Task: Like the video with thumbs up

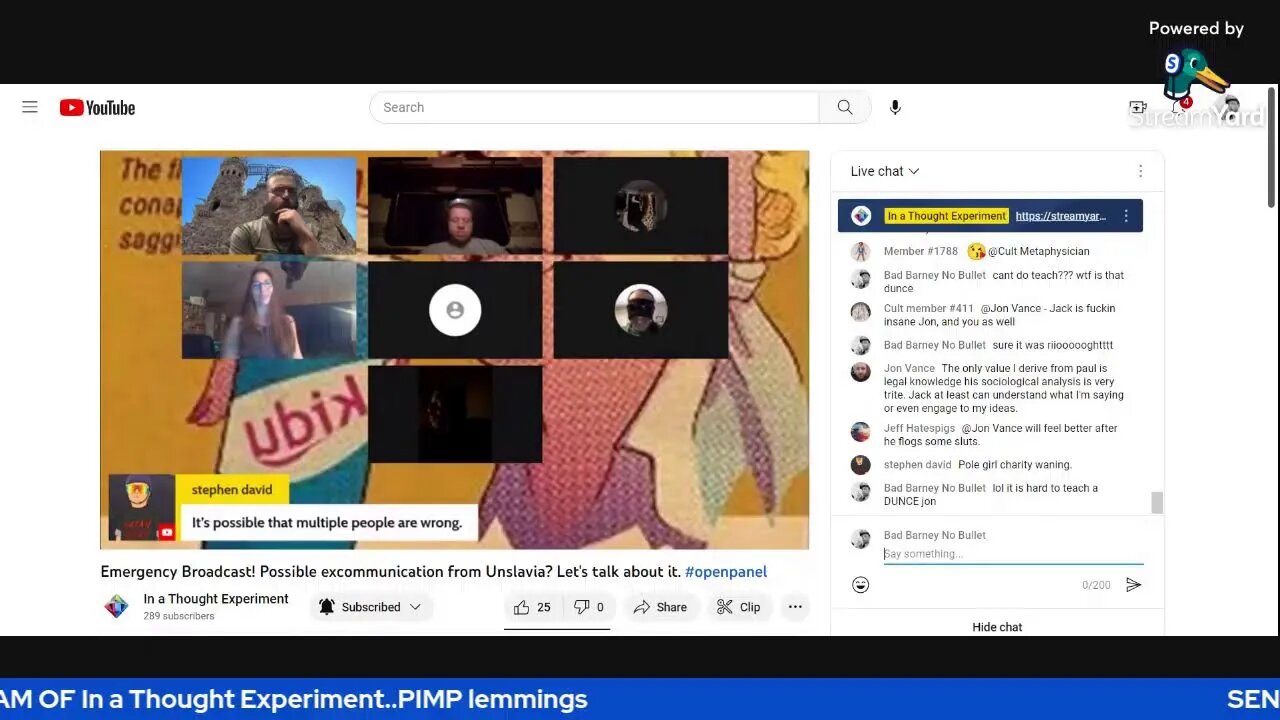Action: point(532,607)
